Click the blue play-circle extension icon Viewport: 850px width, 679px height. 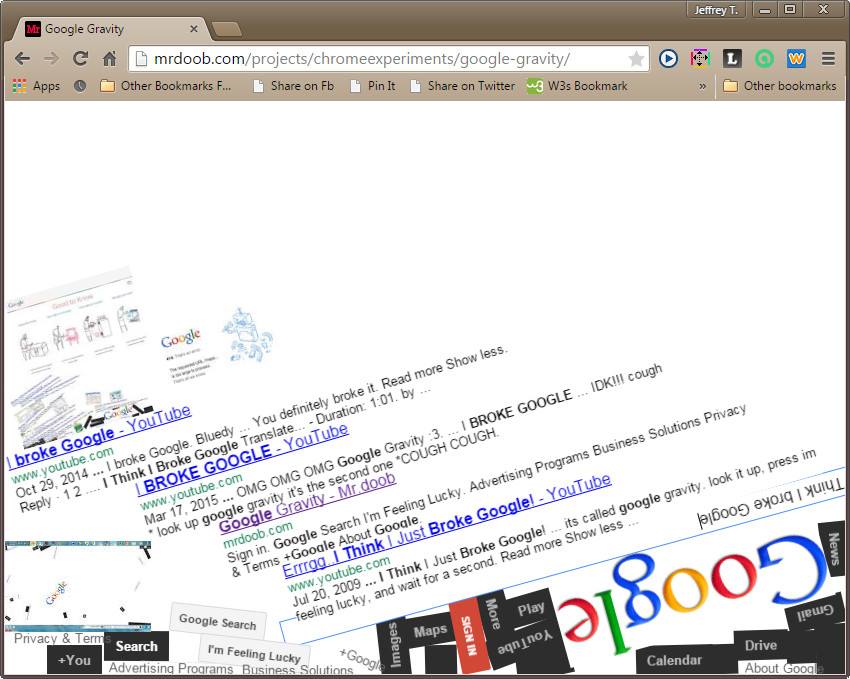(668, 59)
